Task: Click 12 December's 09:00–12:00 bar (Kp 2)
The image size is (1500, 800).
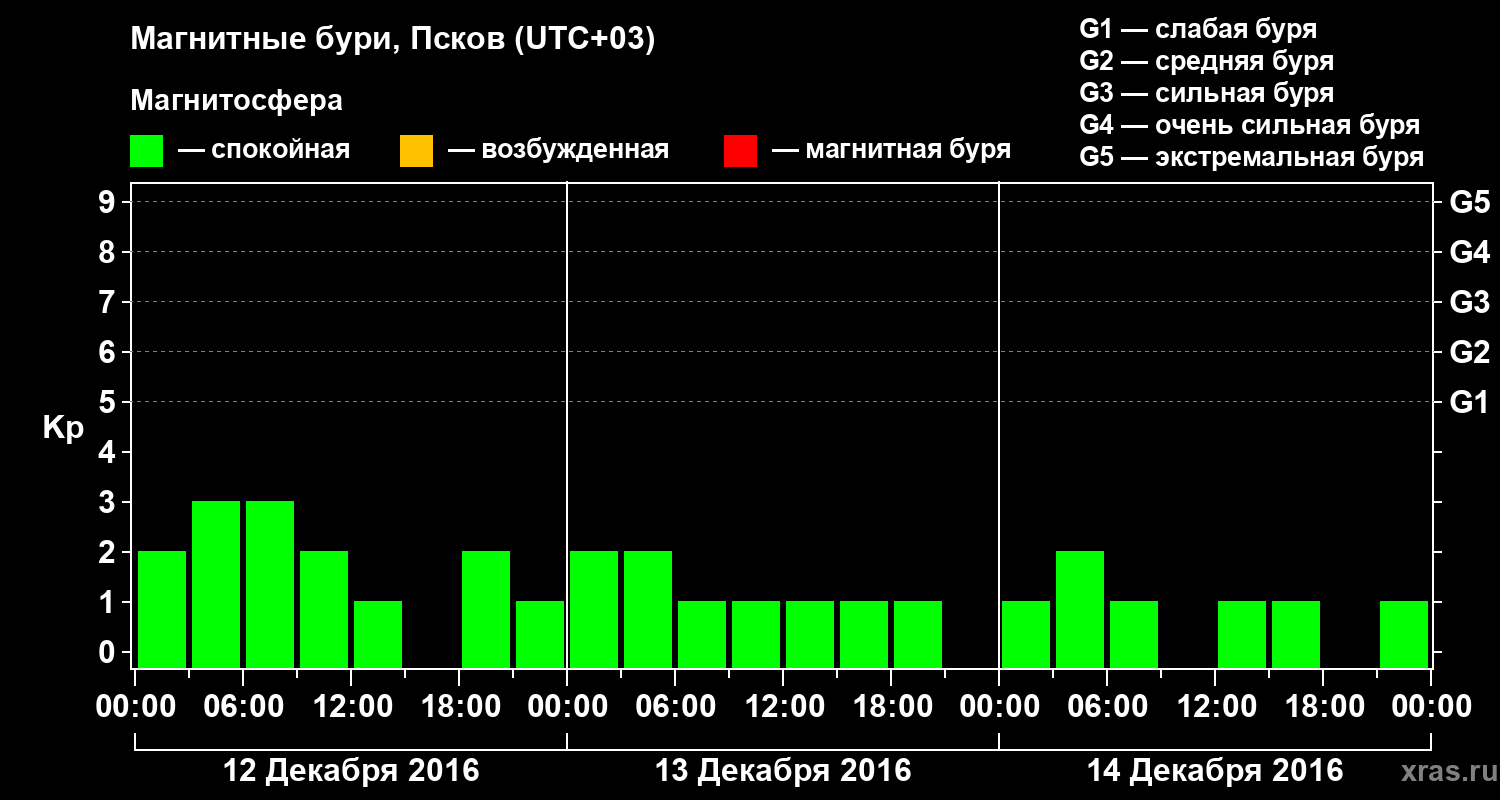Action: 324,609
